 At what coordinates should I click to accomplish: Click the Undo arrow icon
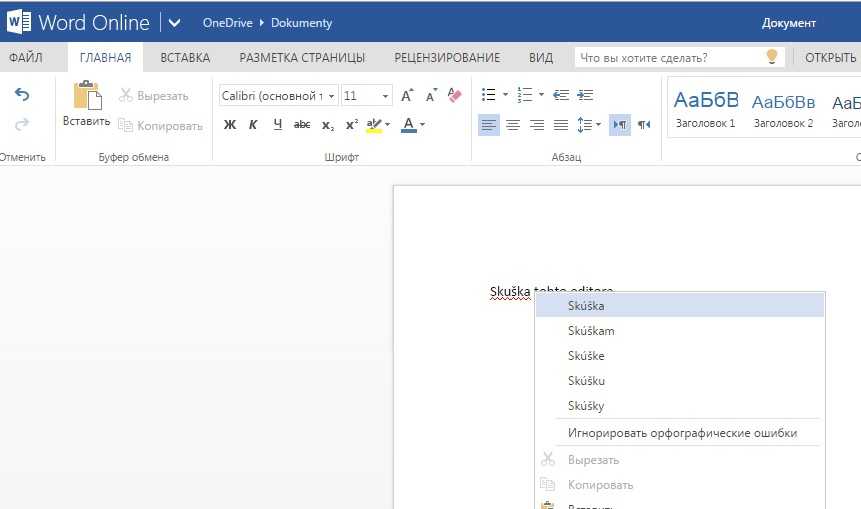(22, 95)
